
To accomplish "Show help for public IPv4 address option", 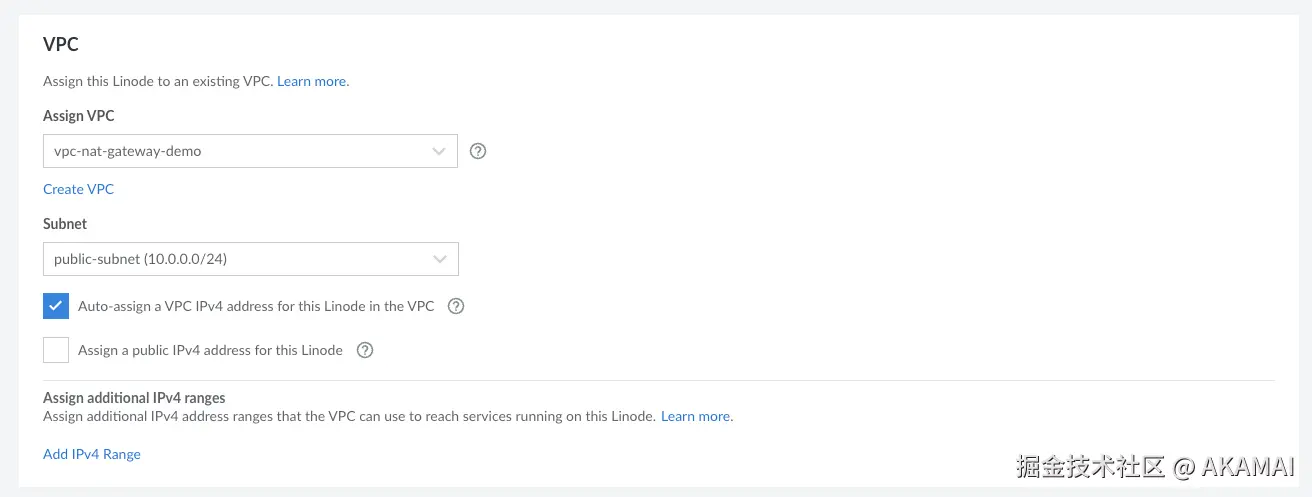I will (x=365, y=350).
